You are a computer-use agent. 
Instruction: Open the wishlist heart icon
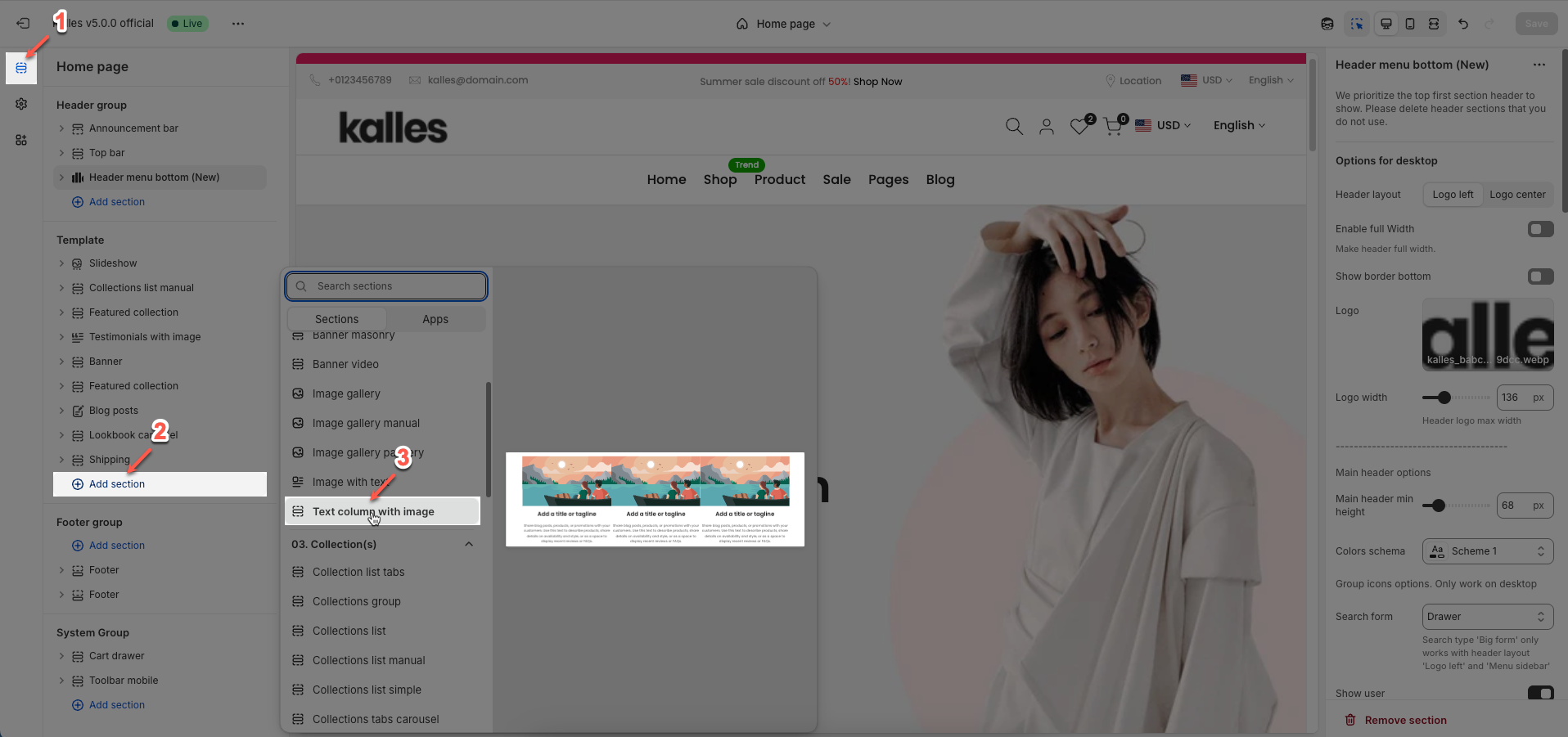click(x=1079, y=126)
